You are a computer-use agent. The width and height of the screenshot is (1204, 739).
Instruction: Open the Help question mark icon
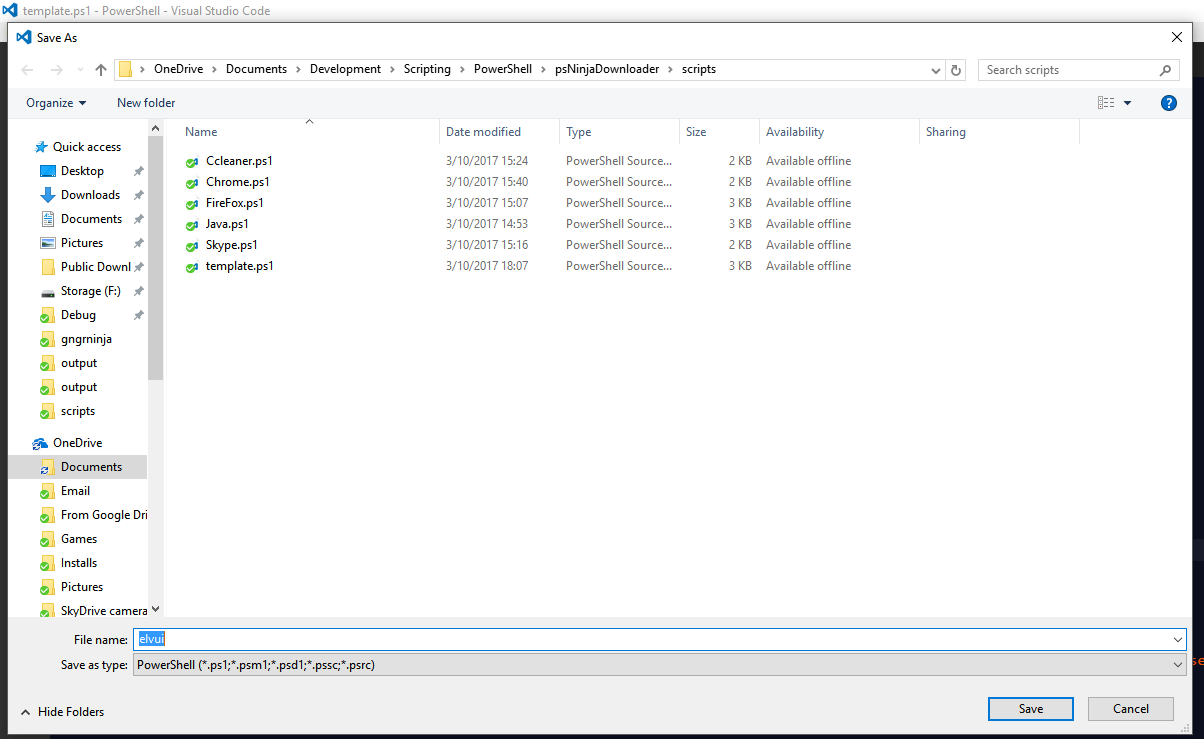pyautogui.click(x=1168, y=103)
